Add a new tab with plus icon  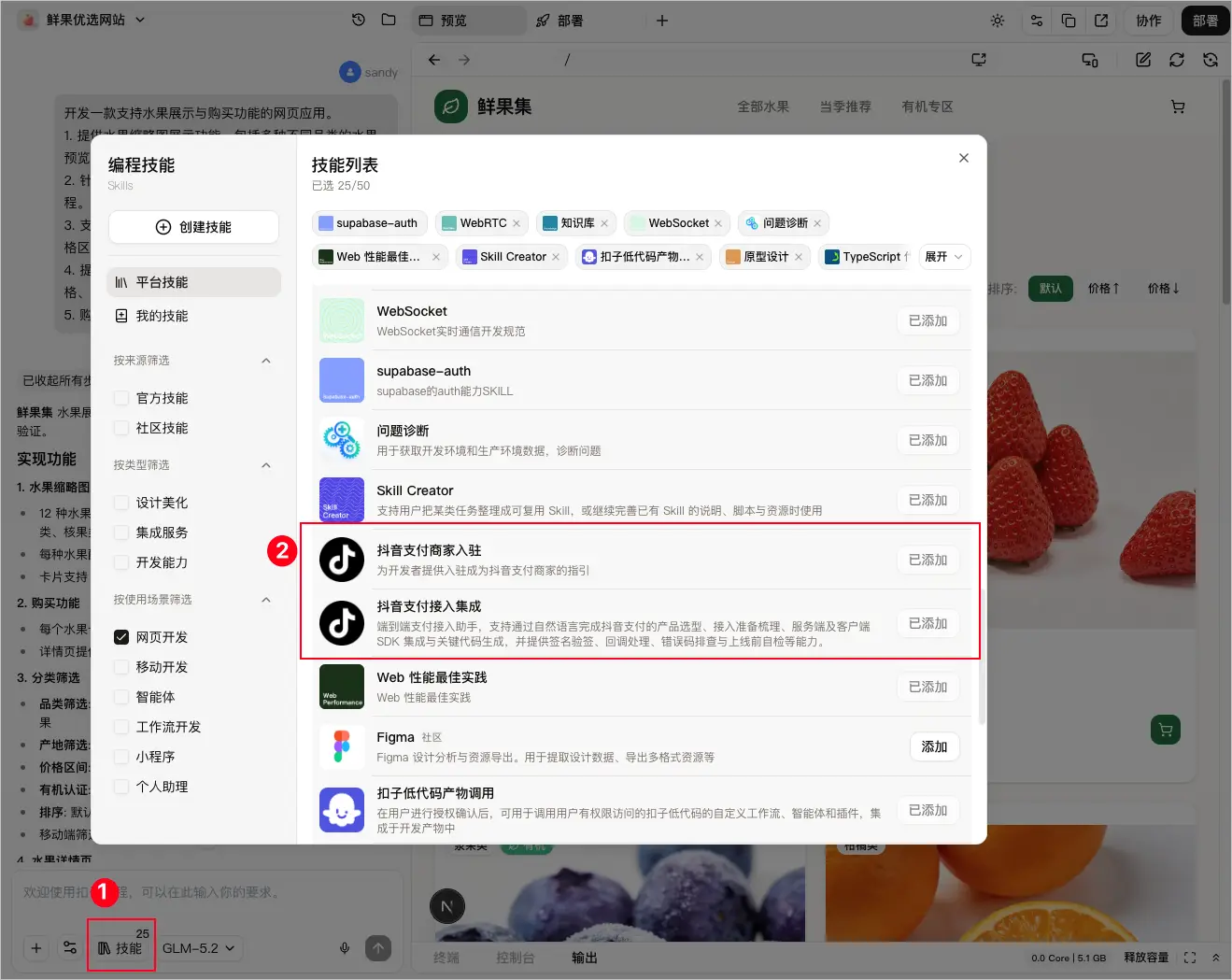(x=662, y=21)
